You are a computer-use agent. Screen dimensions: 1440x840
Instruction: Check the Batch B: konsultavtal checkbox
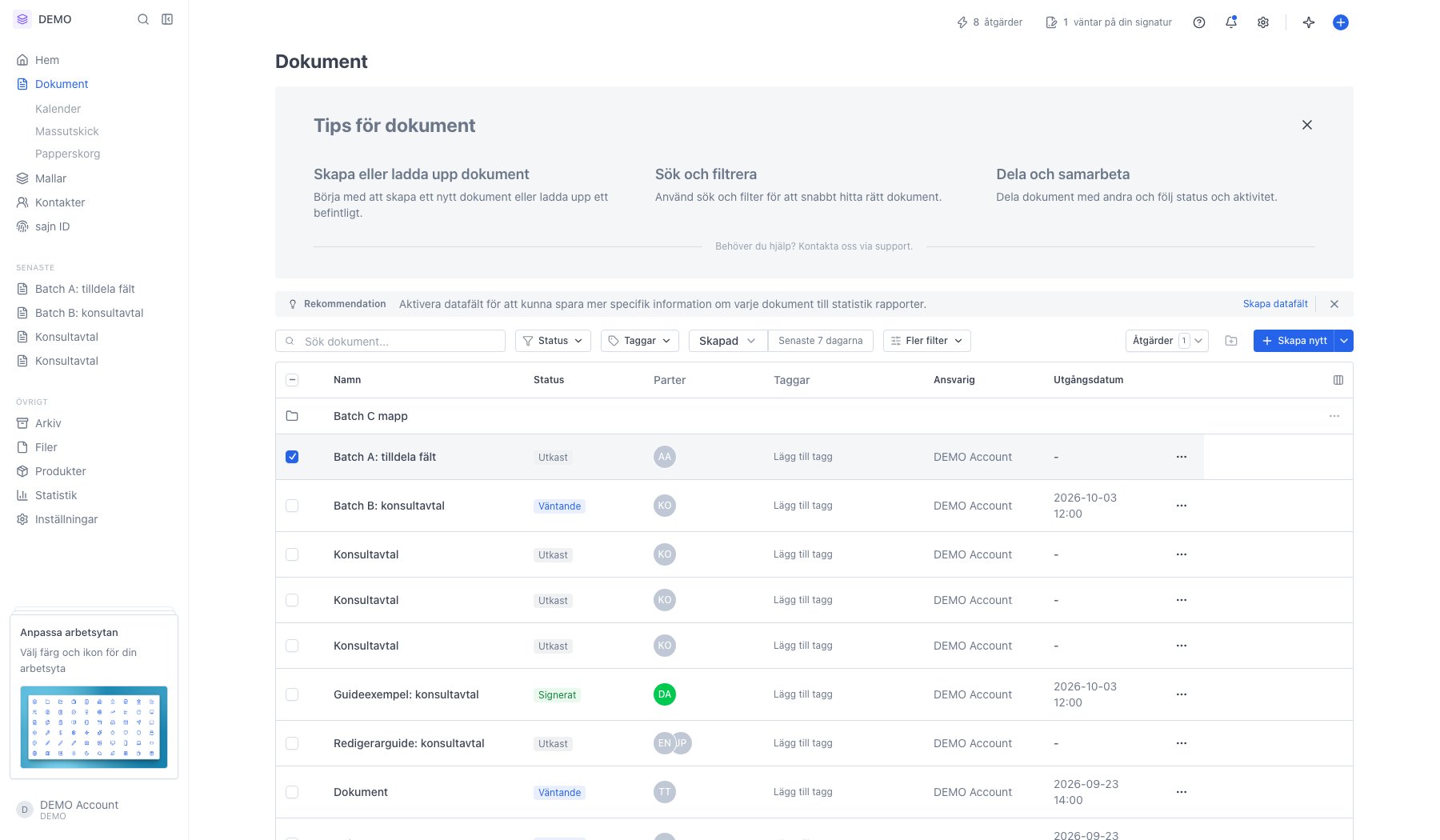point(292,506)
